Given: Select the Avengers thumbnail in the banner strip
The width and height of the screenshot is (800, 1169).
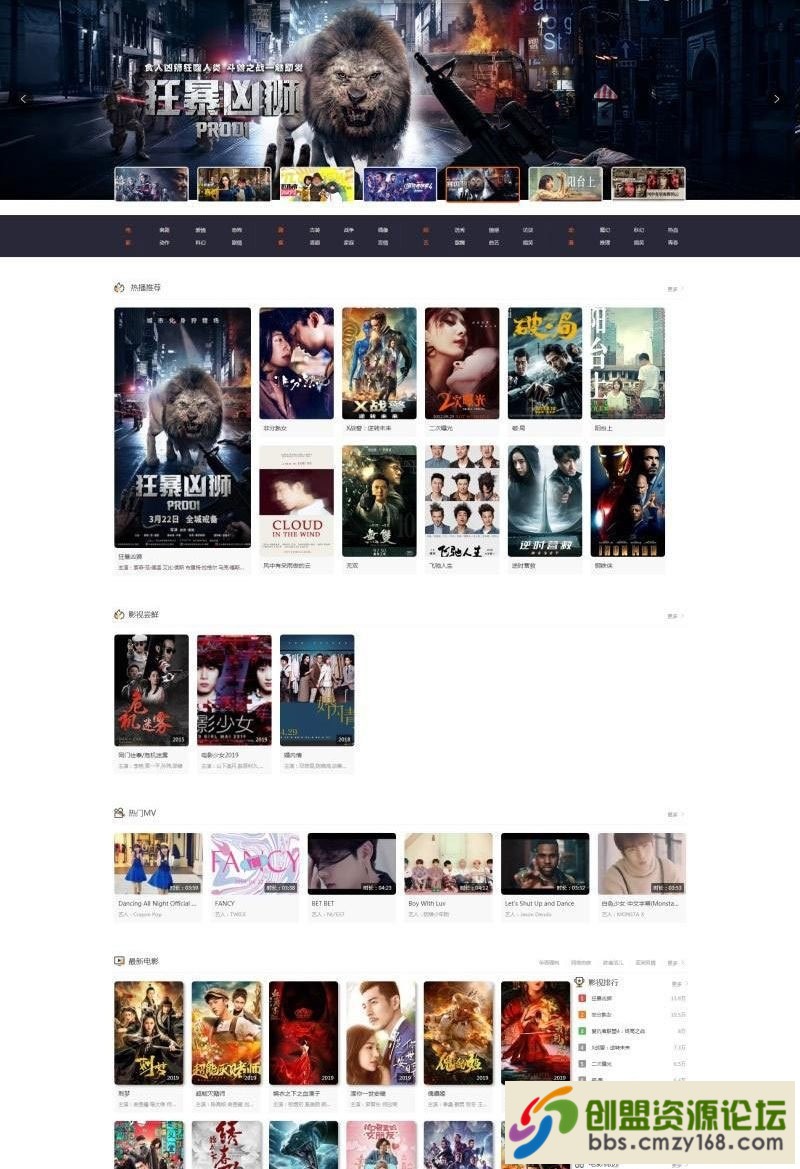Looking at the screenshot, I should click(x=400, y=184).
